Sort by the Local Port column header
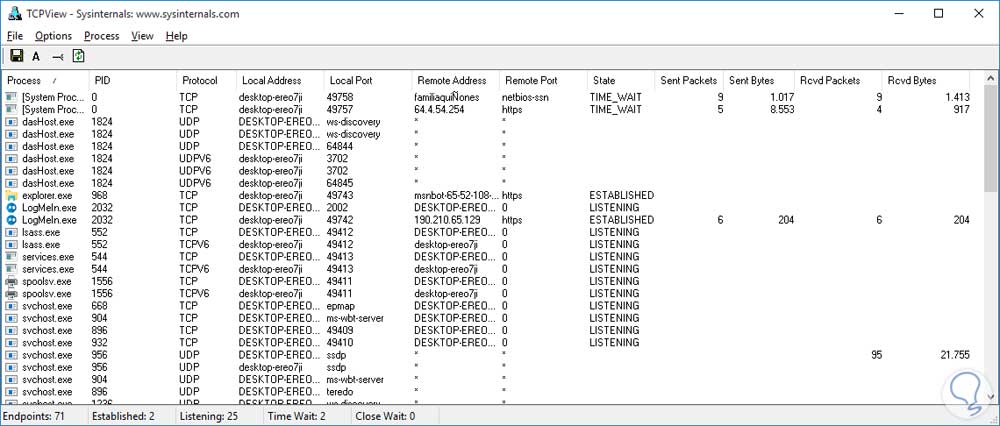The image size is (1000, 426). click(x=368, y=80)
